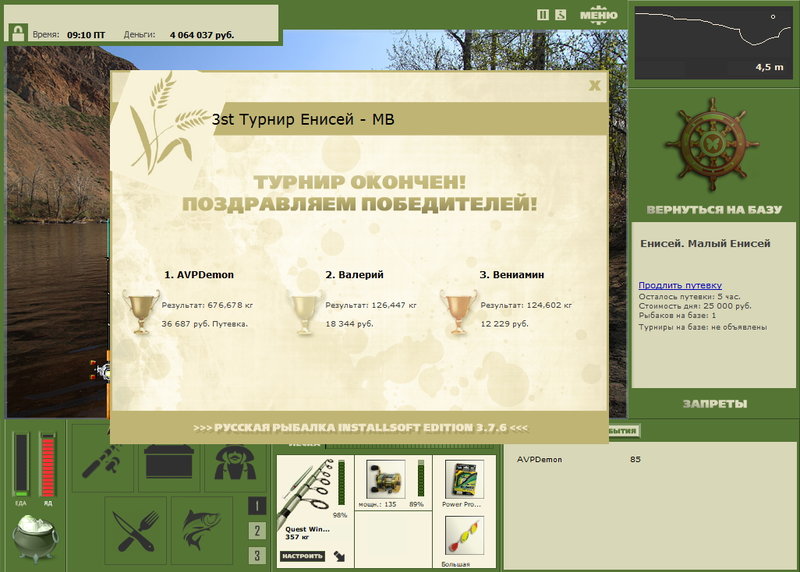Click the location Енисей. Малый Енисей
800x572 pixels.
[705, 243]
